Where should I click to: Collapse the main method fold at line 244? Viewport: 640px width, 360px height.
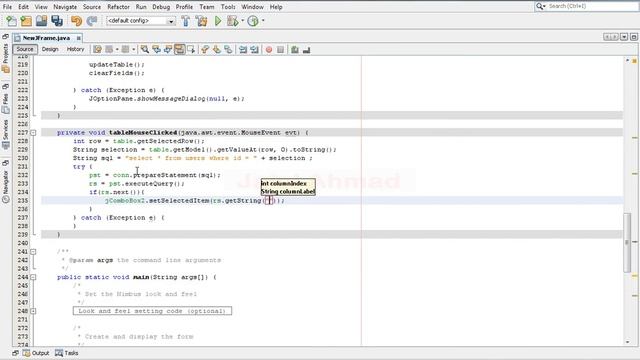tap(33, 277)
